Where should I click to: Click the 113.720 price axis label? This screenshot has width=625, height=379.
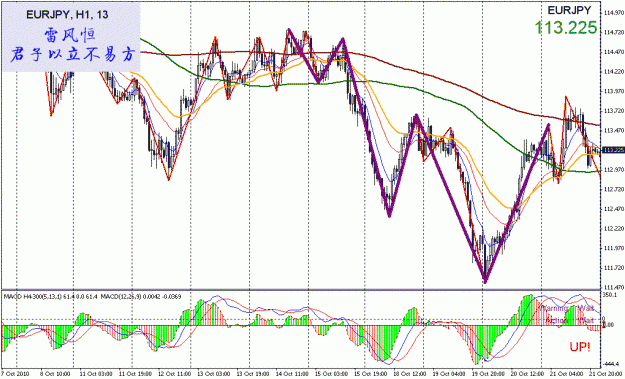(x=614, y=111)
